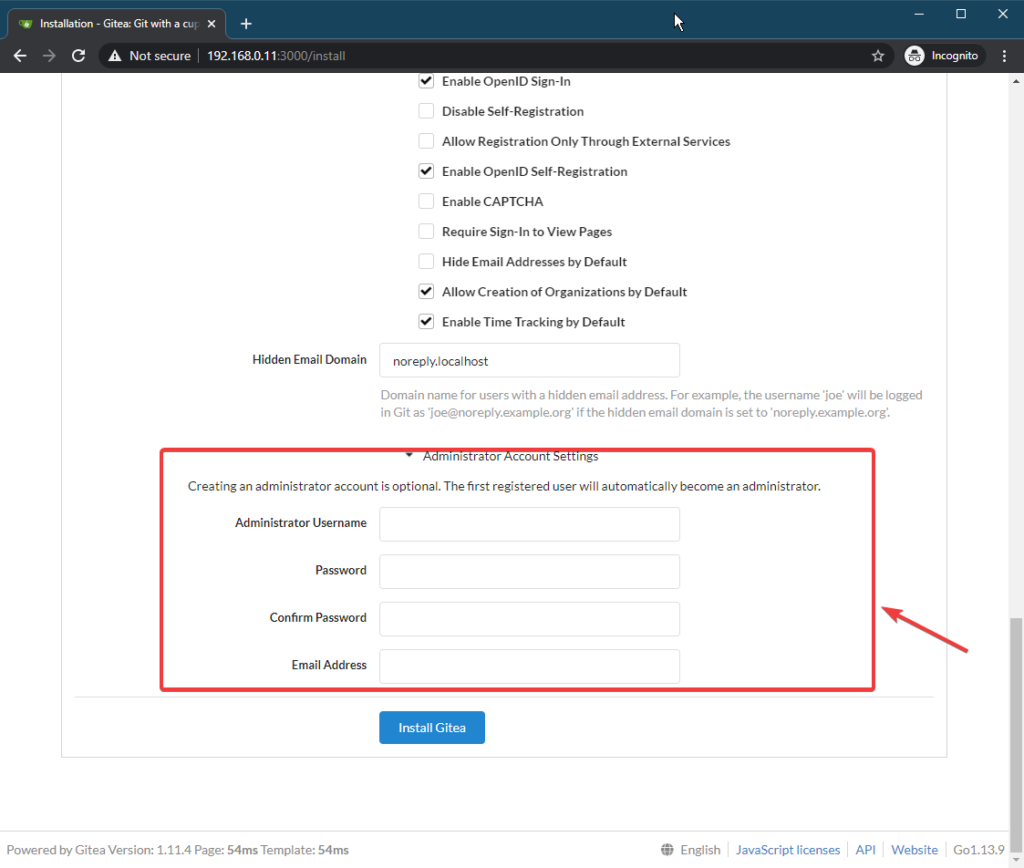The image size is (1024, 868).
Task: Reload the installation page
Action: pos(78,56)
